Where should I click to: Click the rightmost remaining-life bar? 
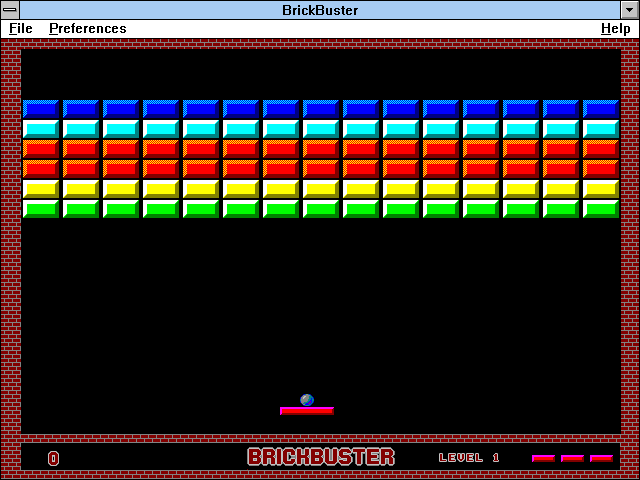coord(601,458)
